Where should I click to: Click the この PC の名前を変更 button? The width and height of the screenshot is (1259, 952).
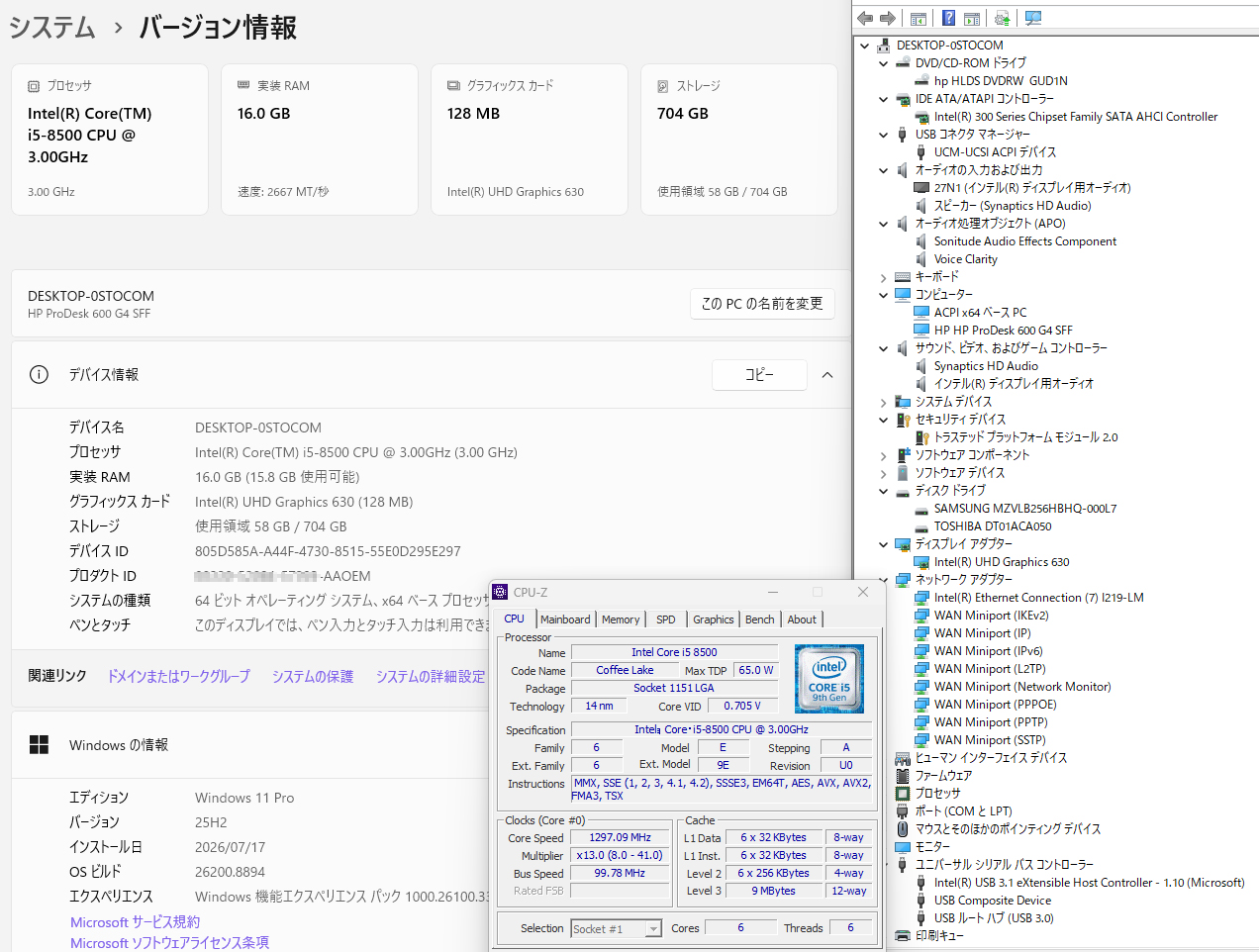[762, 304]
